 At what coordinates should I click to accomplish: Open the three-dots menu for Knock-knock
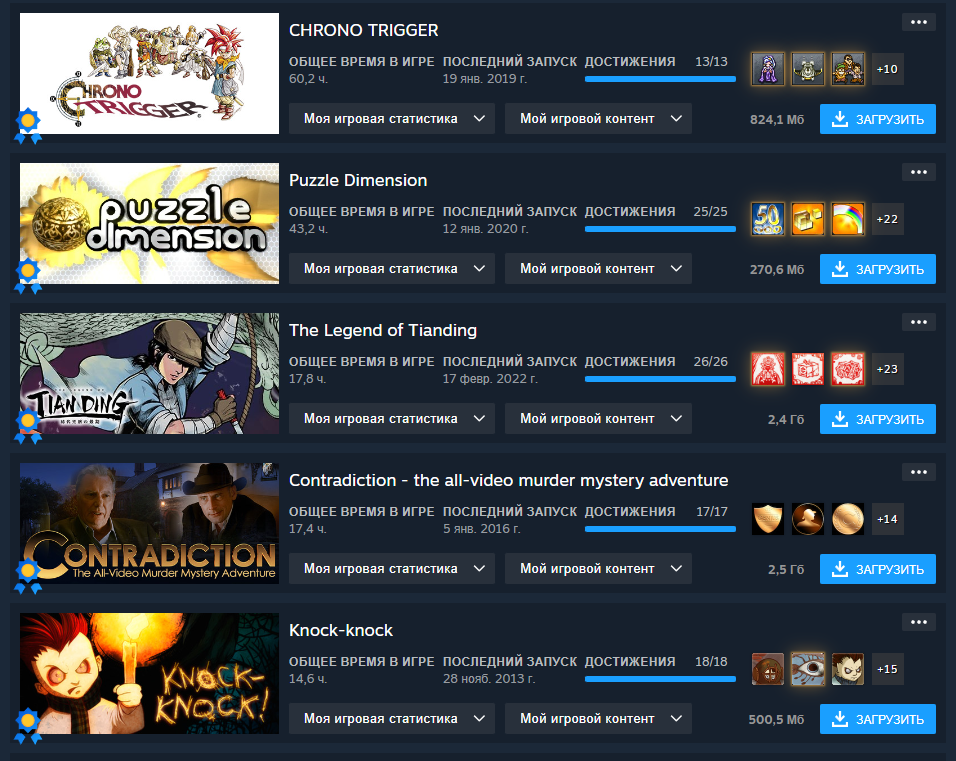(x=919, y=622)
